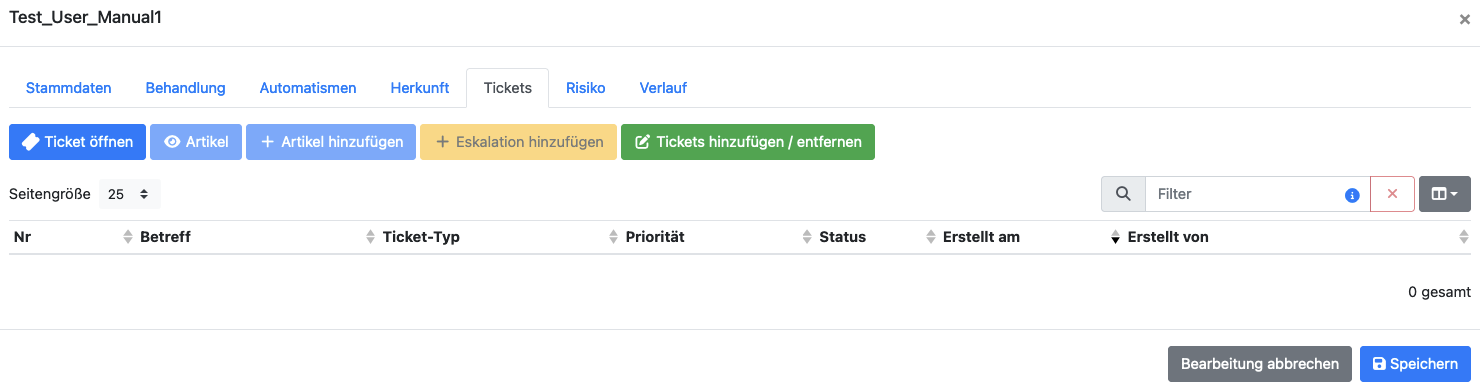Switch to the Stammdaten tab
Image resolution: width=1480 pixels, height=388 pixels.
68,88
